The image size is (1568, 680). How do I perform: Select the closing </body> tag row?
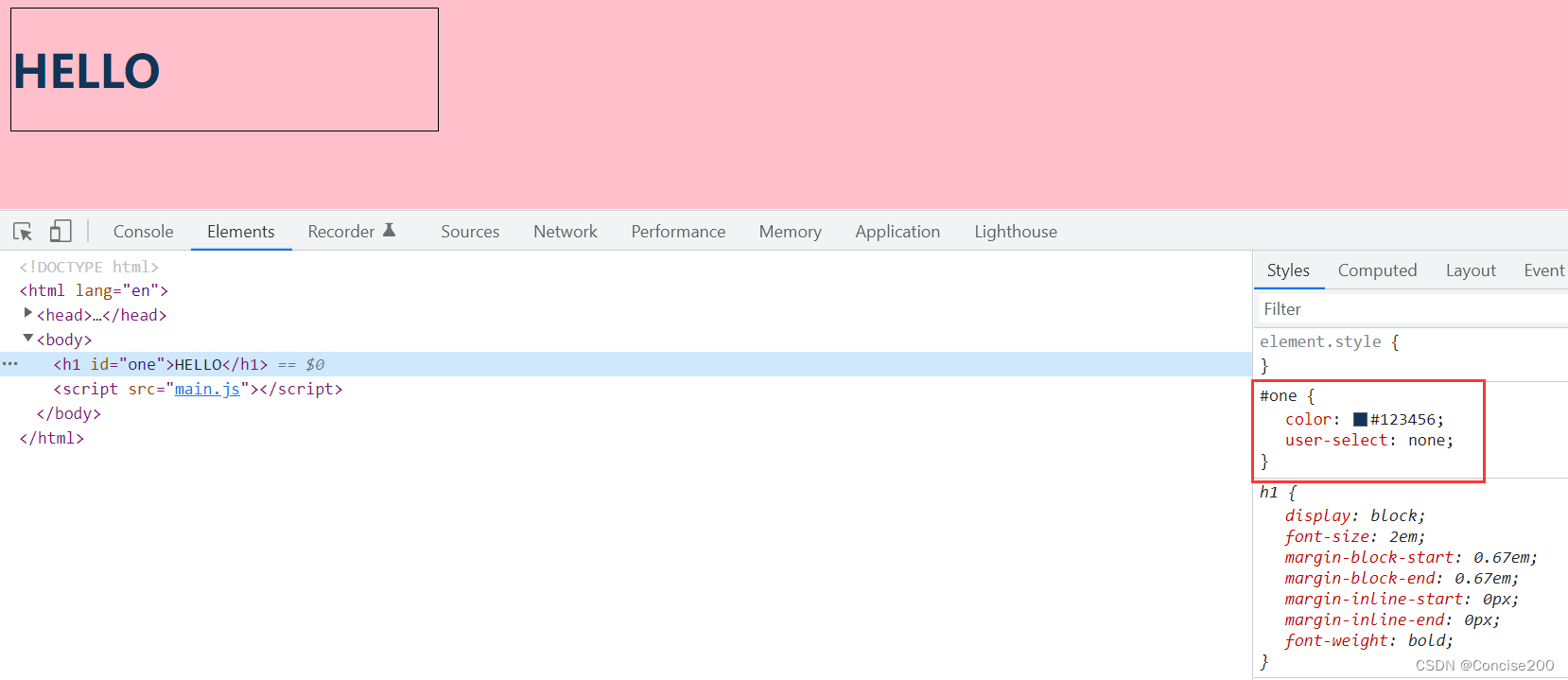click(626, 413)
